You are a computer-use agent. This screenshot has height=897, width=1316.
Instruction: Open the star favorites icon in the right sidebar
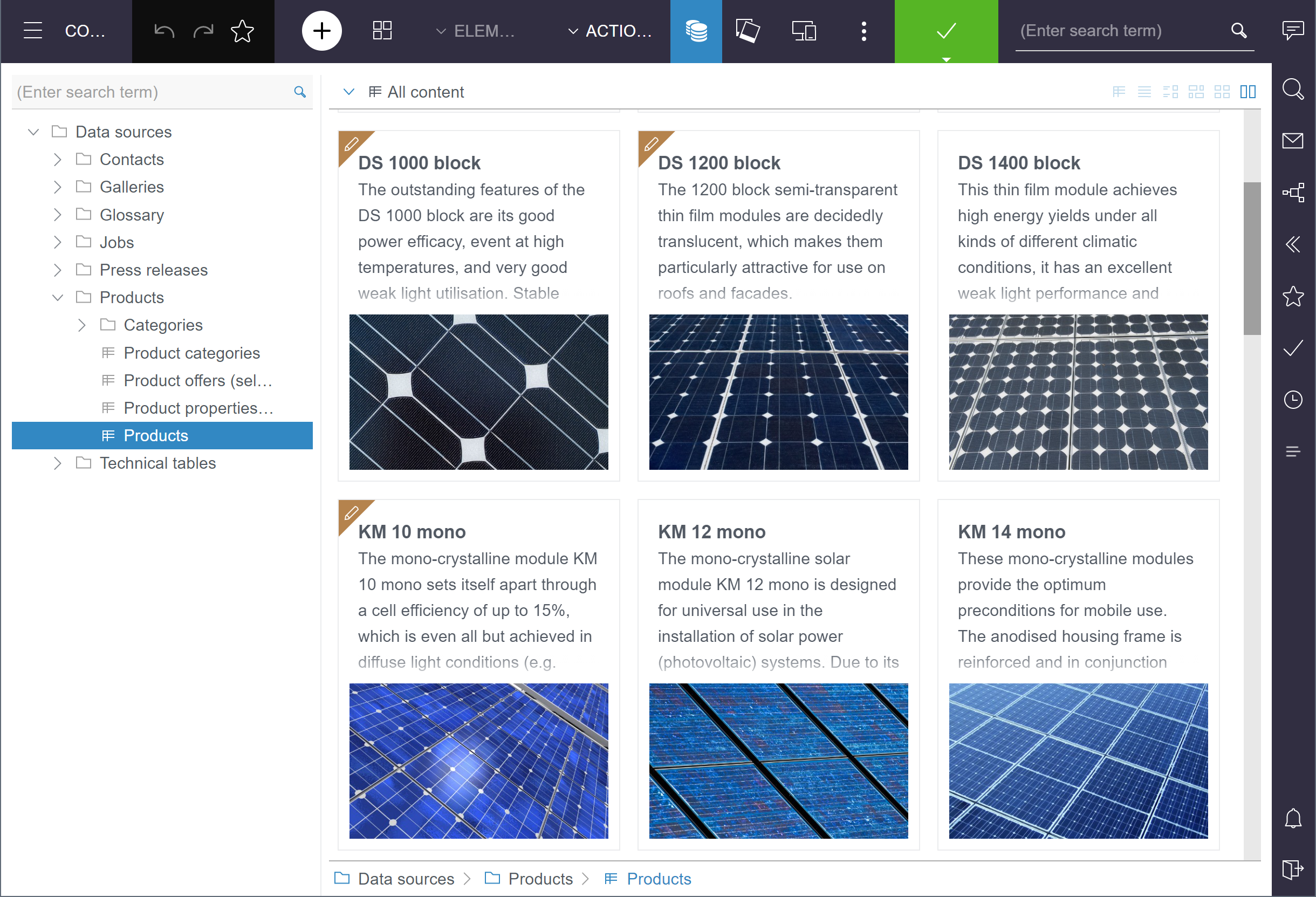coord(1293,296)
